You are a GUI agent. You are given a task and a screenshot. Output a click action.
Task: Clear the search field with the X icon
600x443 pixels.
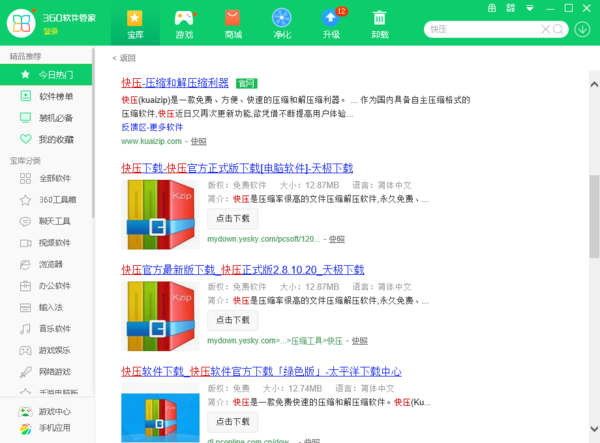coord(545,29)
